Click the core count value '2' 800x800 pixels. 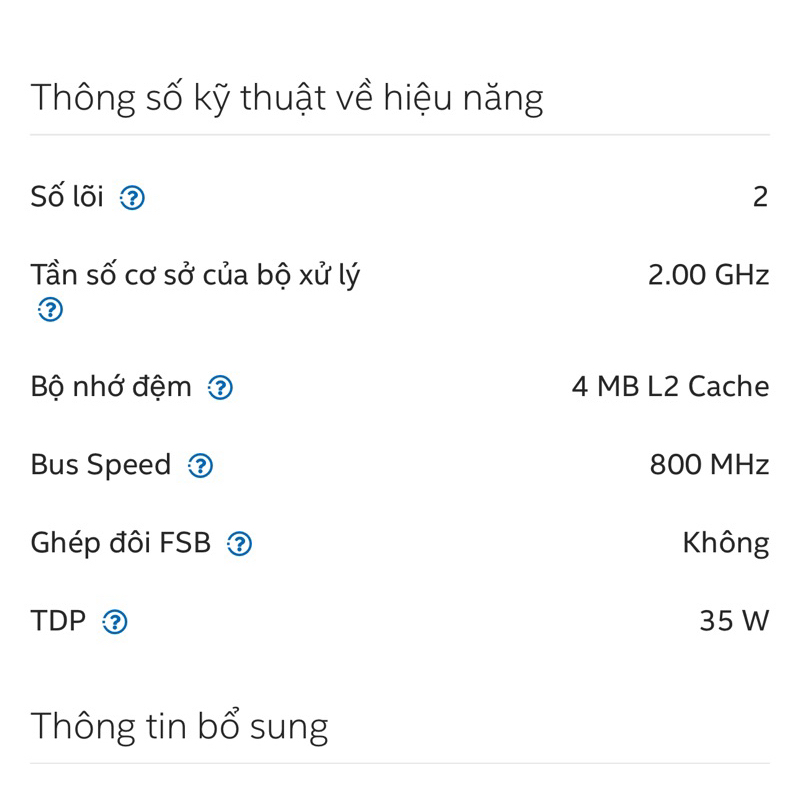click(760, 197)
